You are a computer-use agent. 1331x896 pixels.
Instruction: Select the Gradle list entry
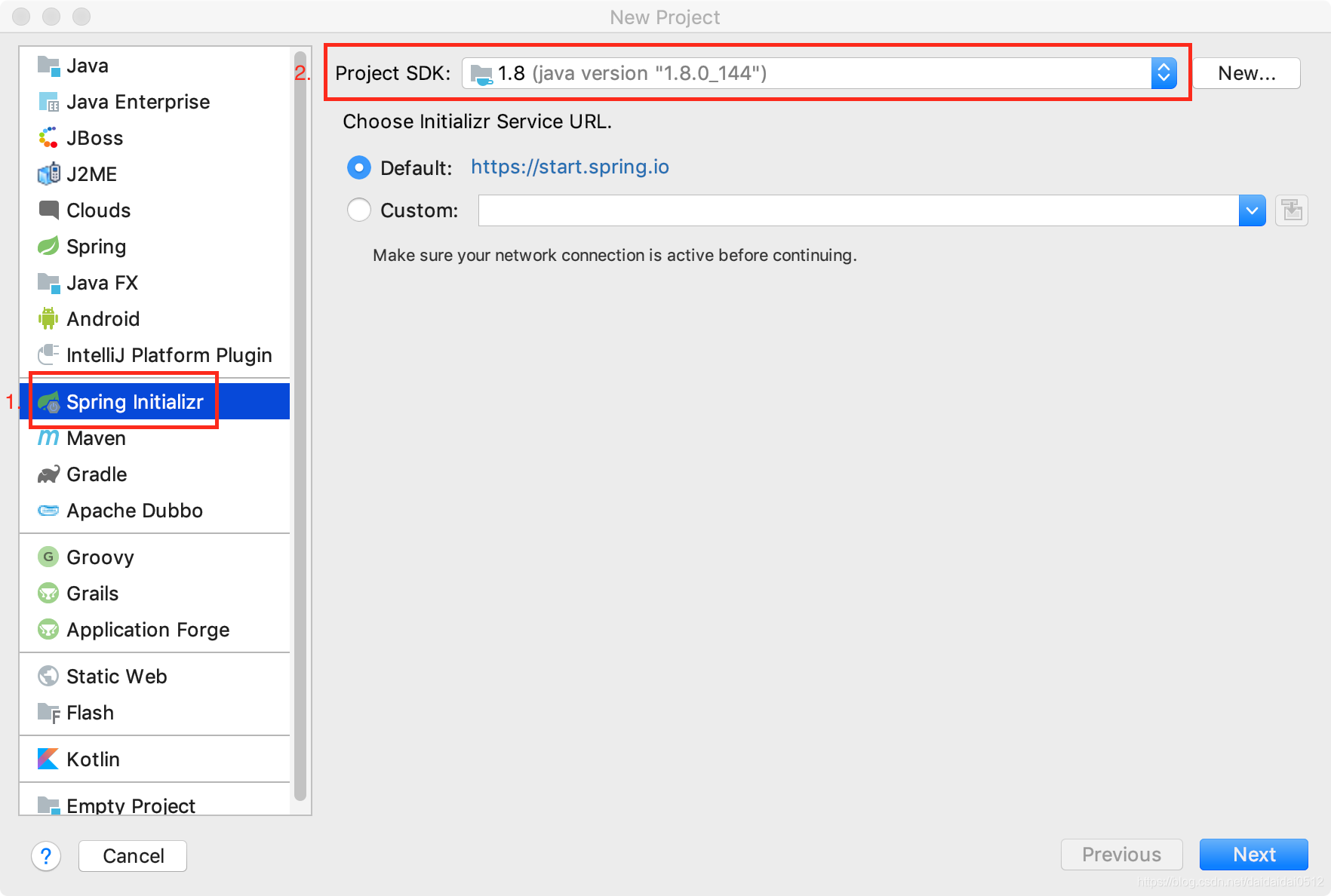click(155, 474)
